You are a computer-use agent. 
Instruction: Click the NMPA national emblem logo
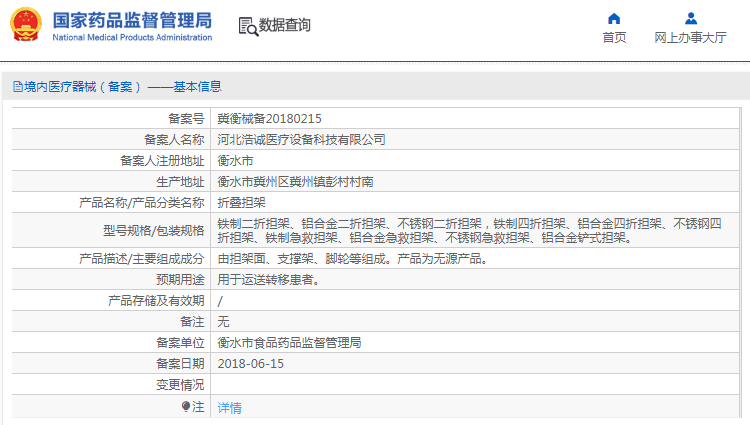25,26
